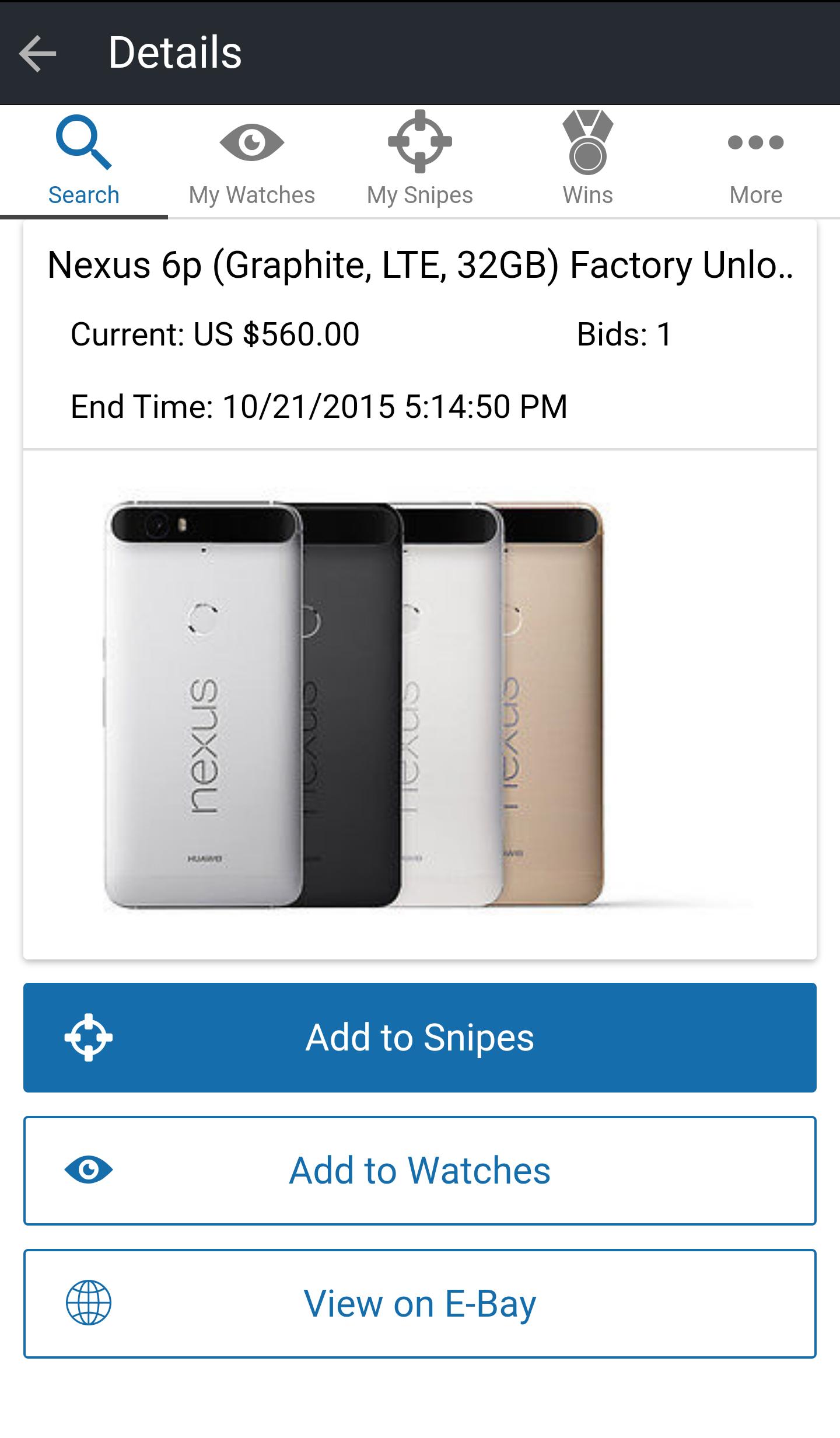Open the More three-dots icon

pyautogui.click(x=756, y=142)
